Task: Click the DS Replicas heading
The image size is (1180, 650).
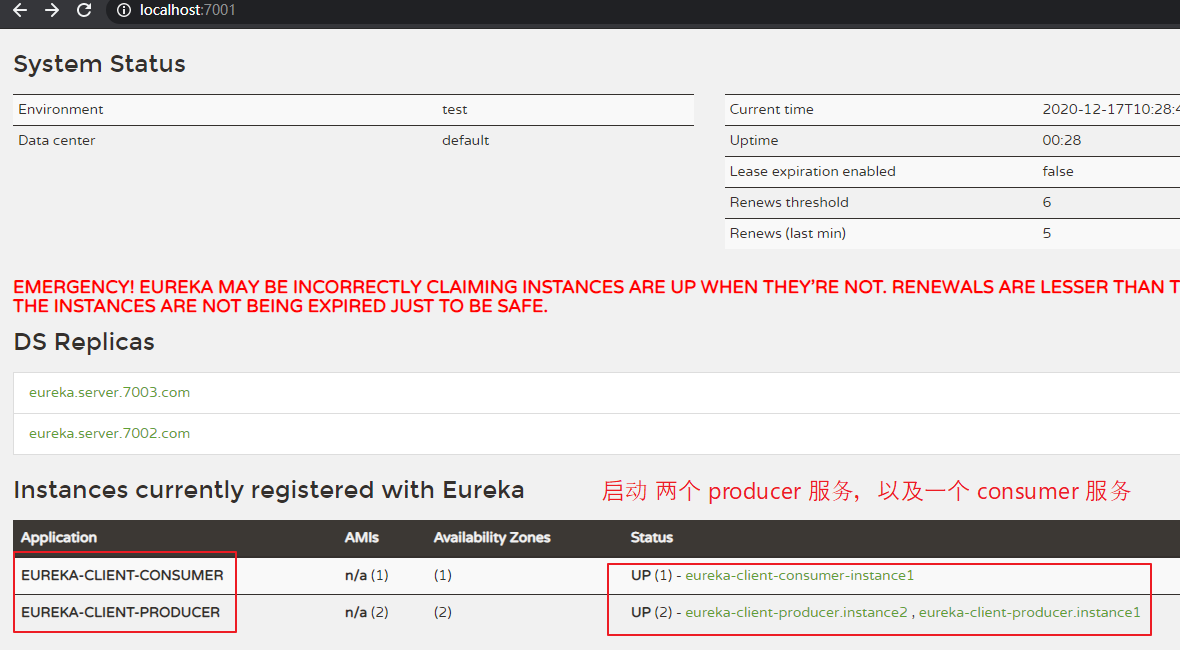Action: pyautogui.click(x=84, y=342)
